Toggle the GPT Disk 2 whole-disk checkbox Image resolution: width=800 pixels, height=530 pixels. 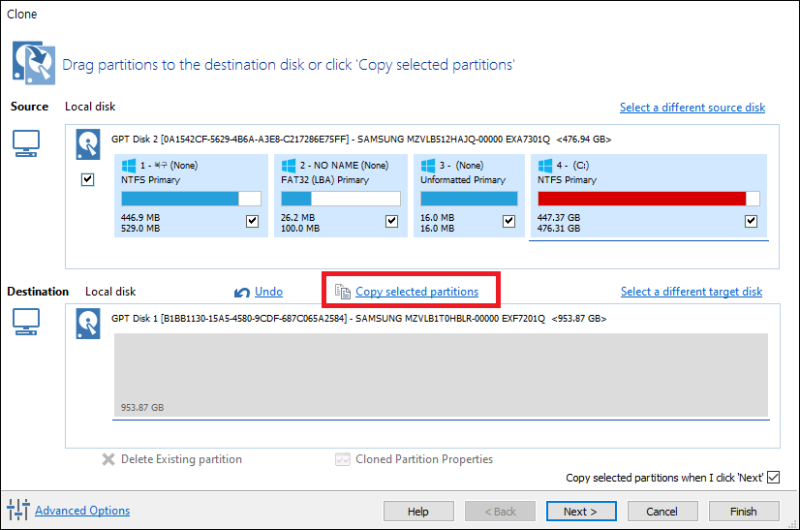88,180
